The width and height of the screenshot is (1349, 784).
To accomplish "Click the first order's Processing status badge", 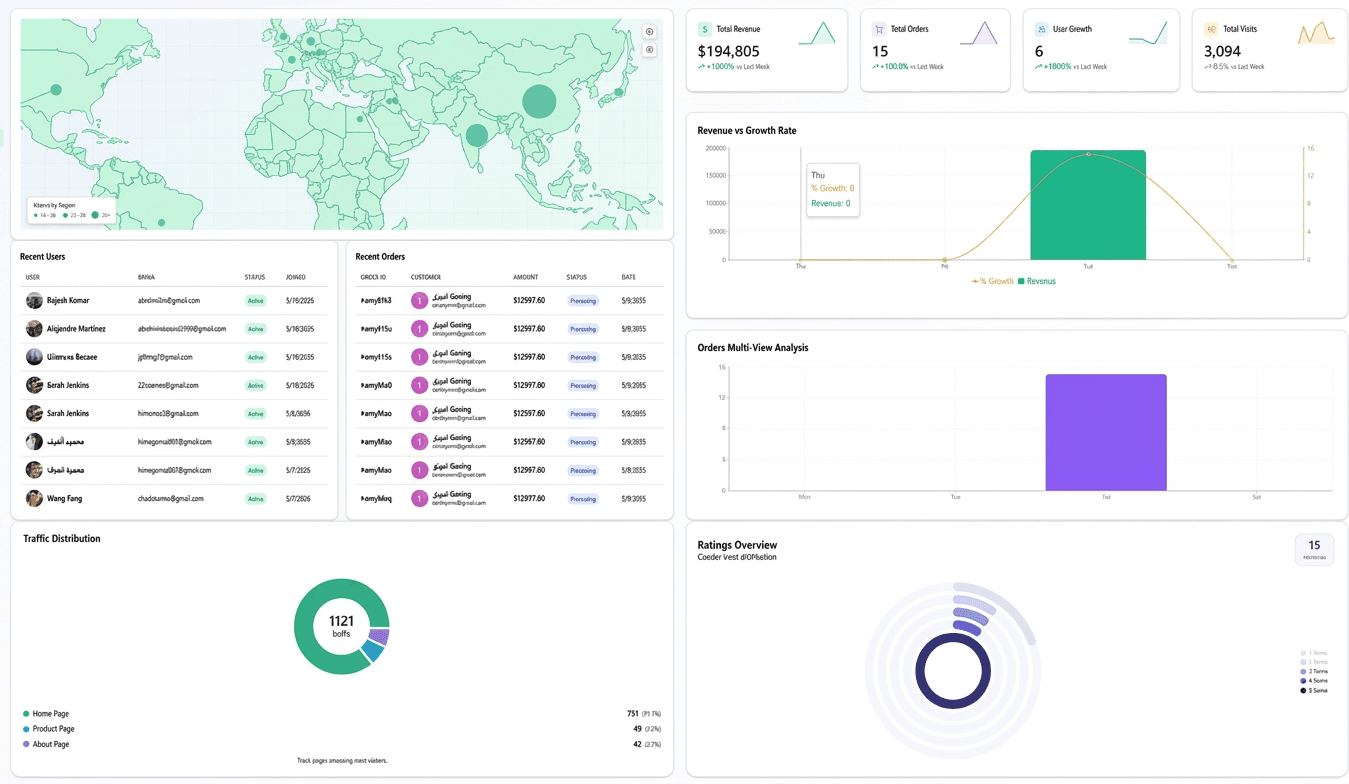I will [583, 300].
